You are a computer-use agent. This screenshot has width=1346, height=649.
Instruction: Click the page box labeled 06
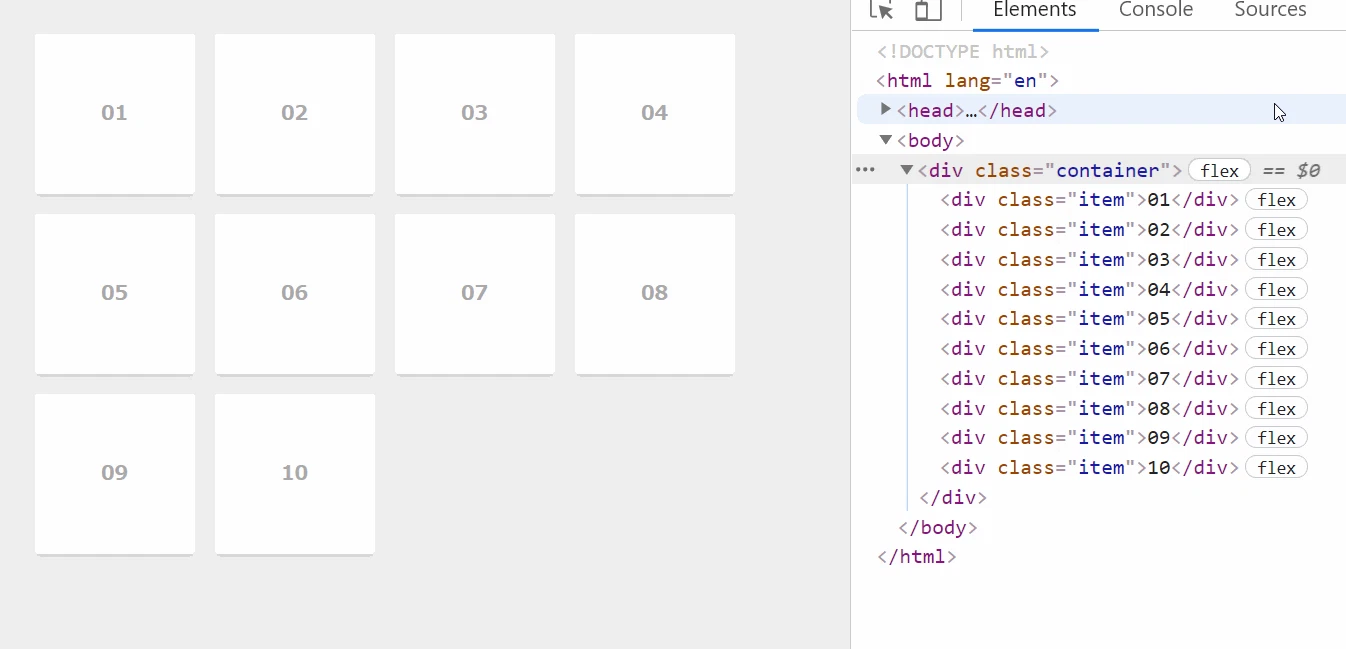[295, 294]
